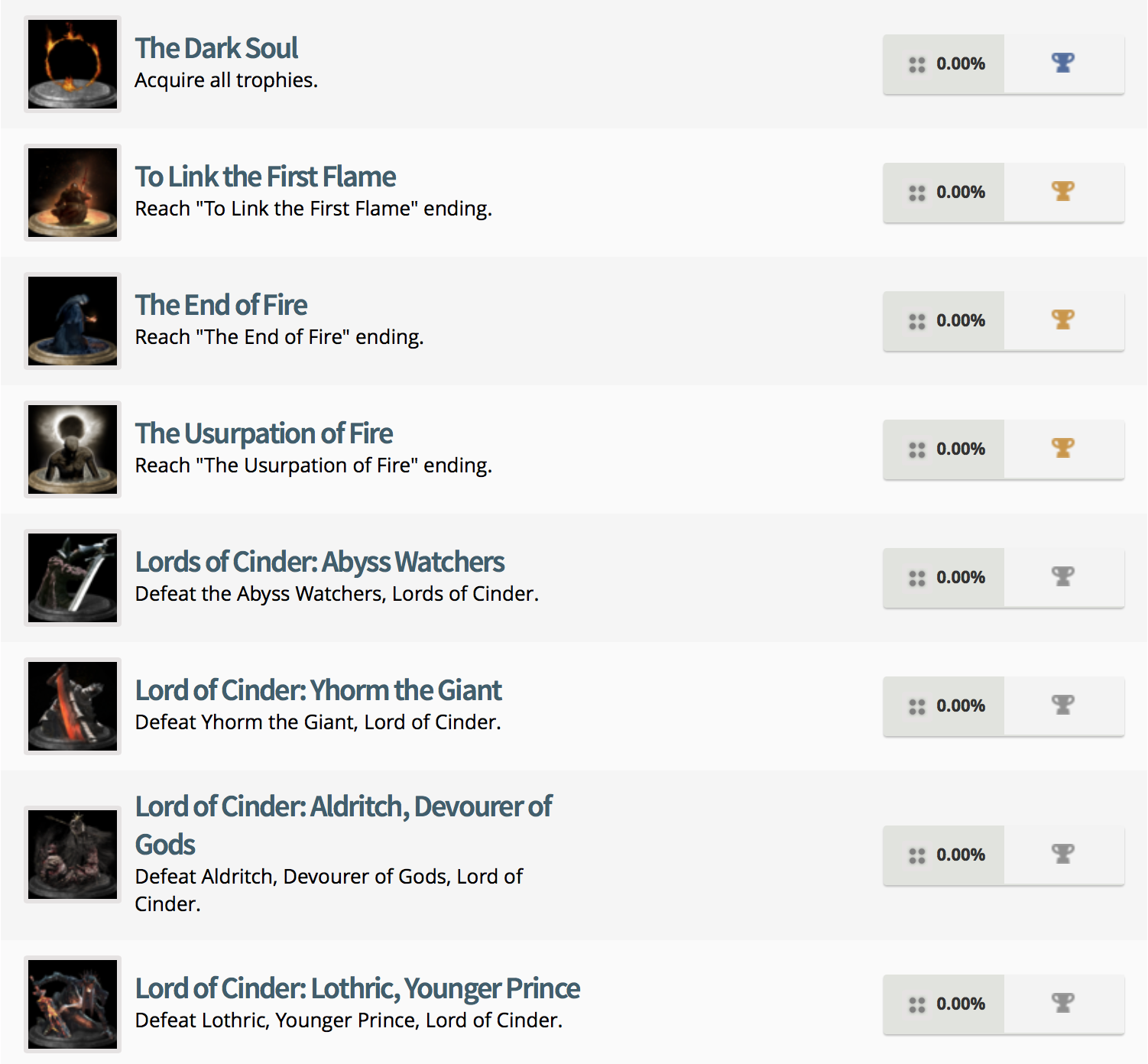Click the platinum trophy icon for The Dark Soul
The height and width of the screenshot is (1064, 1148).
pyautogui.click(x=1063, y=63)
